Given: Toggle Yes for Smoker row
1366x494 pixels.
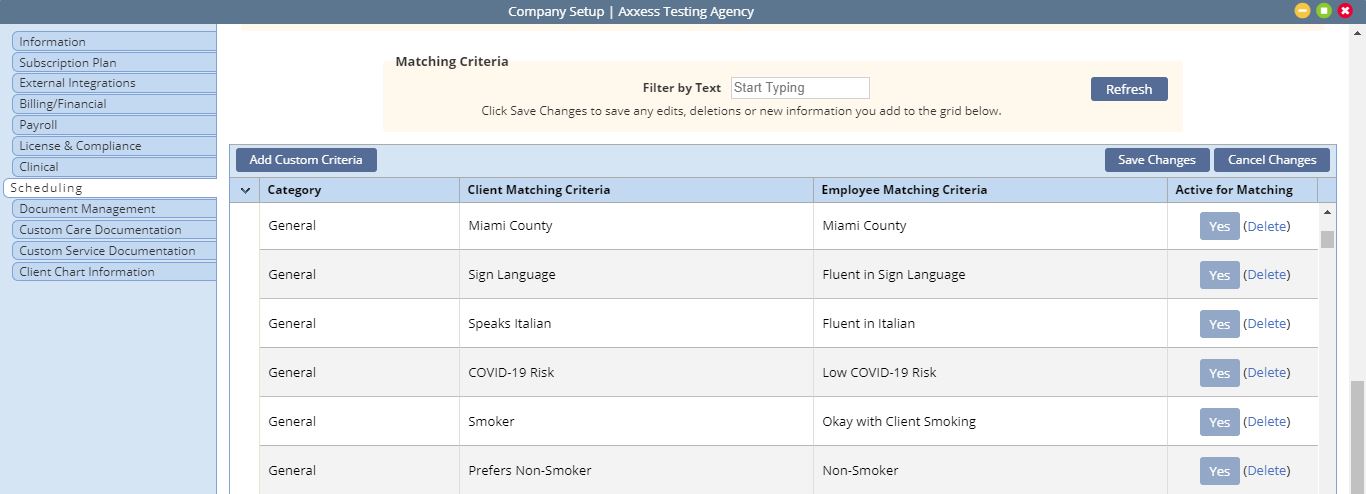Looking at the screenshot, I should click(x=1219, y=422).
